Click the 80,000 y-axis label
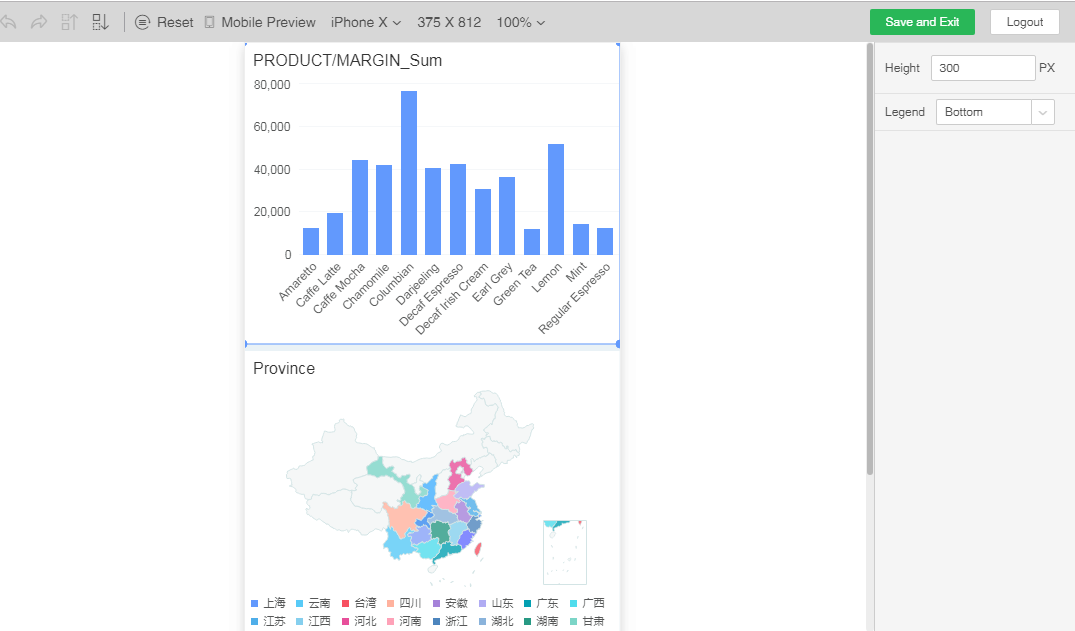Viewport: 1075px width, 631px height. coord(272,84)
